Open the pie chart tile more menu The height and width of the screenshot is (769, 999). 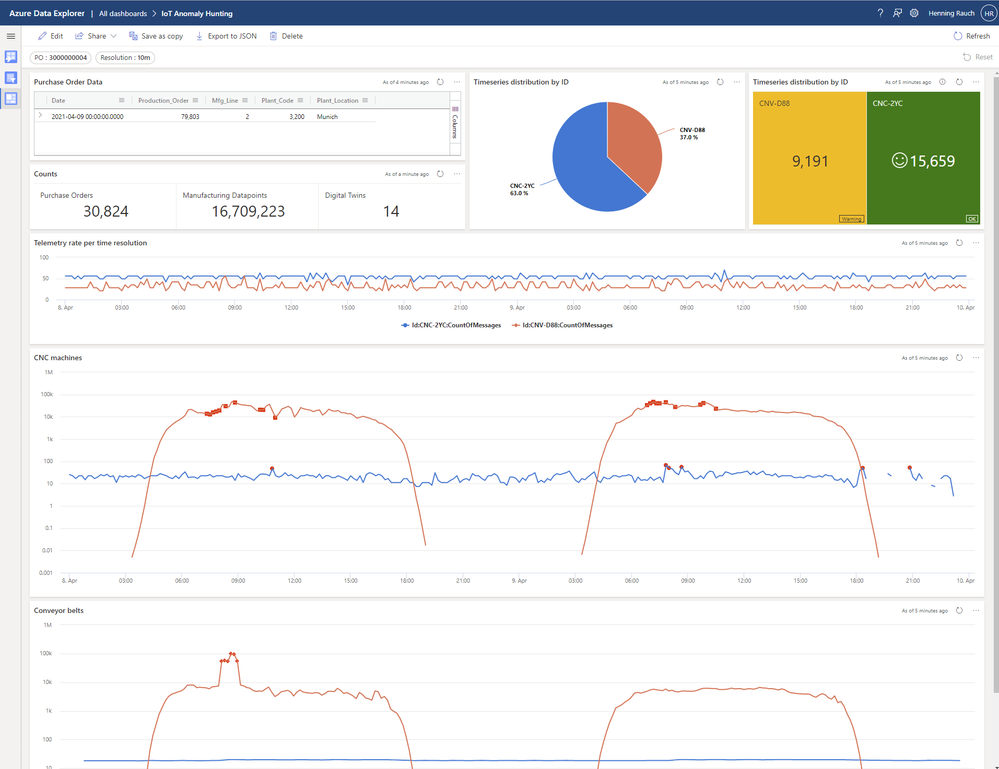(x=737, y=82)
